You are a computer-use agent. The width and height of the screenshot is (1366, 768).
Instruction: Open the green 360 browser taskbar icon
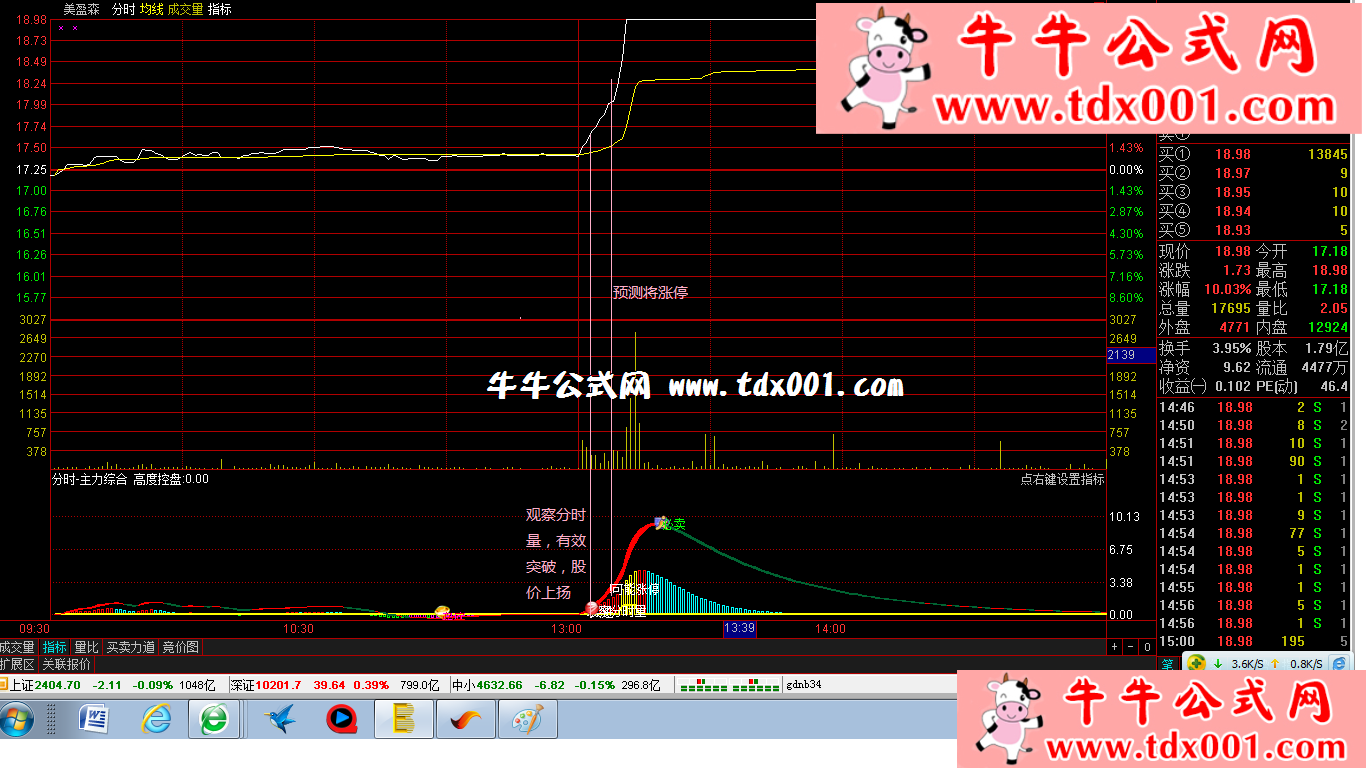tap(213, 719)
